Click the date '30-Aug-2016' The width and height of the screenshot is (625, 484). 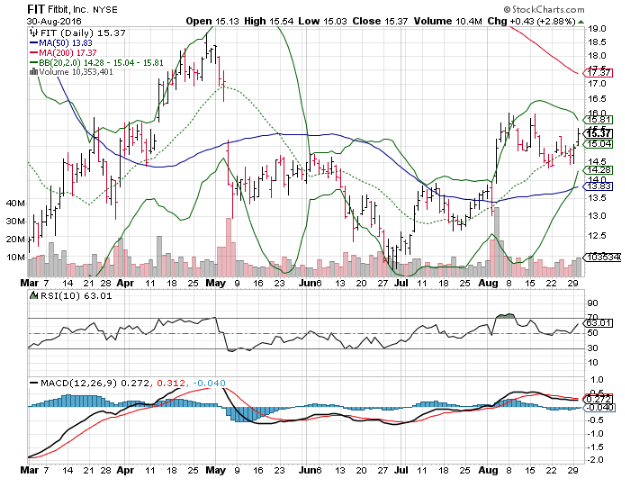pyautogui.click(x=54, y=21)
